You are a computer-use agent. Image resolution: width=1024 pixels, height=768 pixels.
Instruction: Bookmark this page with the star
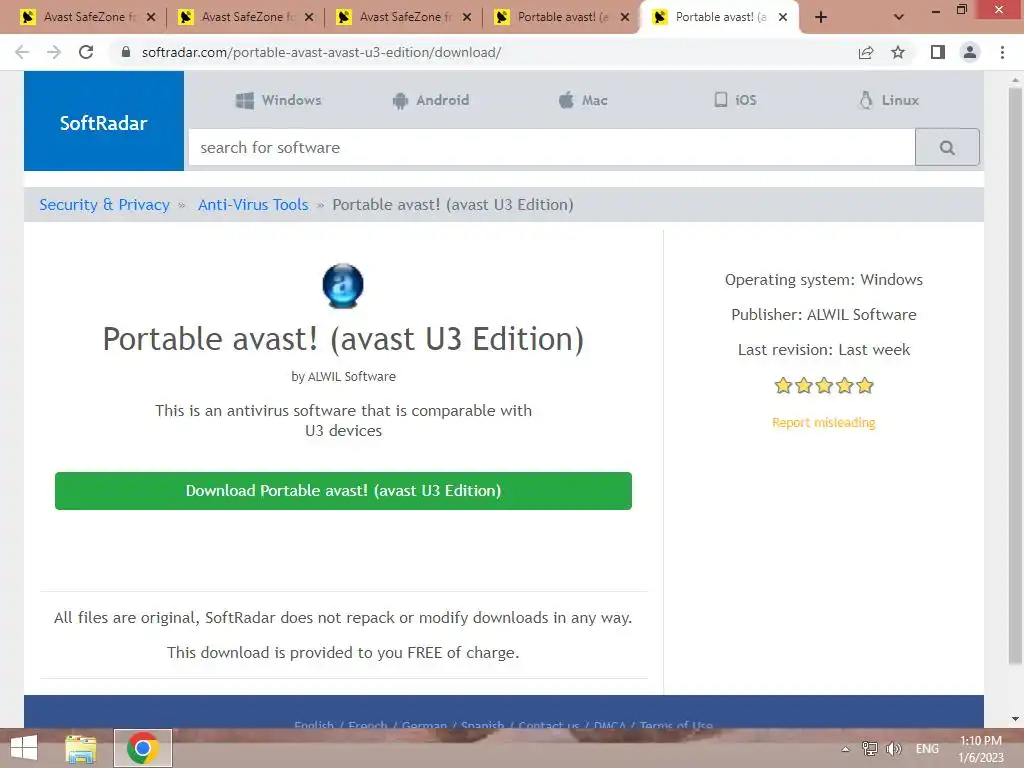pos(898,52)
